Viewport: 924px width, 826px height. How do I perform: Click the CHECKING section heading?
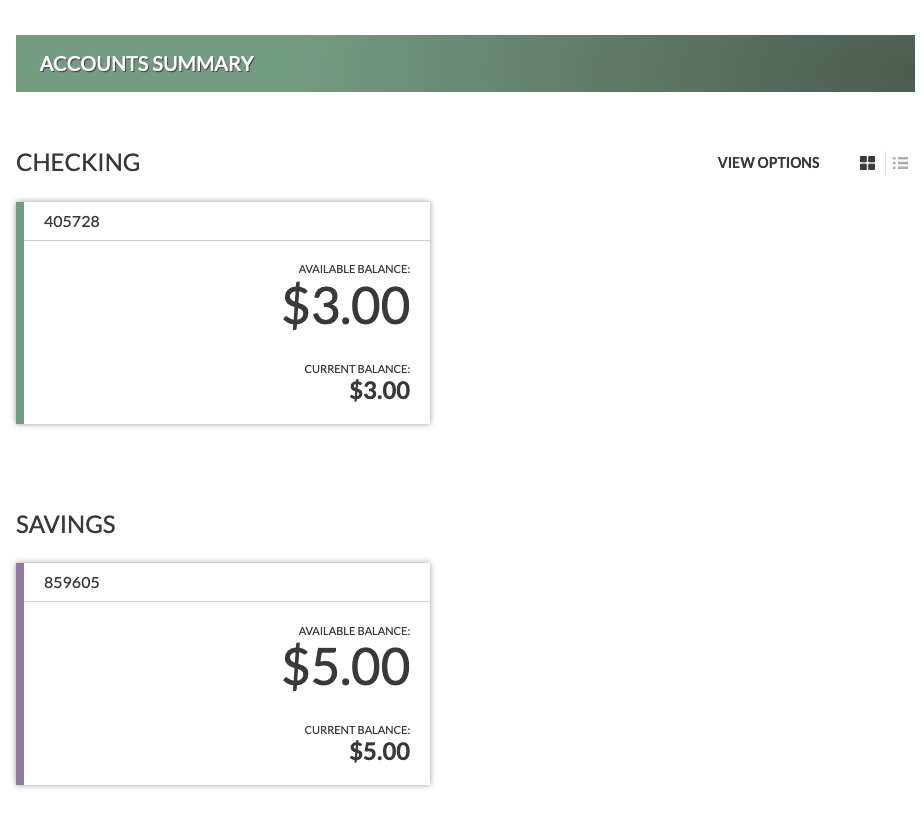78,163
